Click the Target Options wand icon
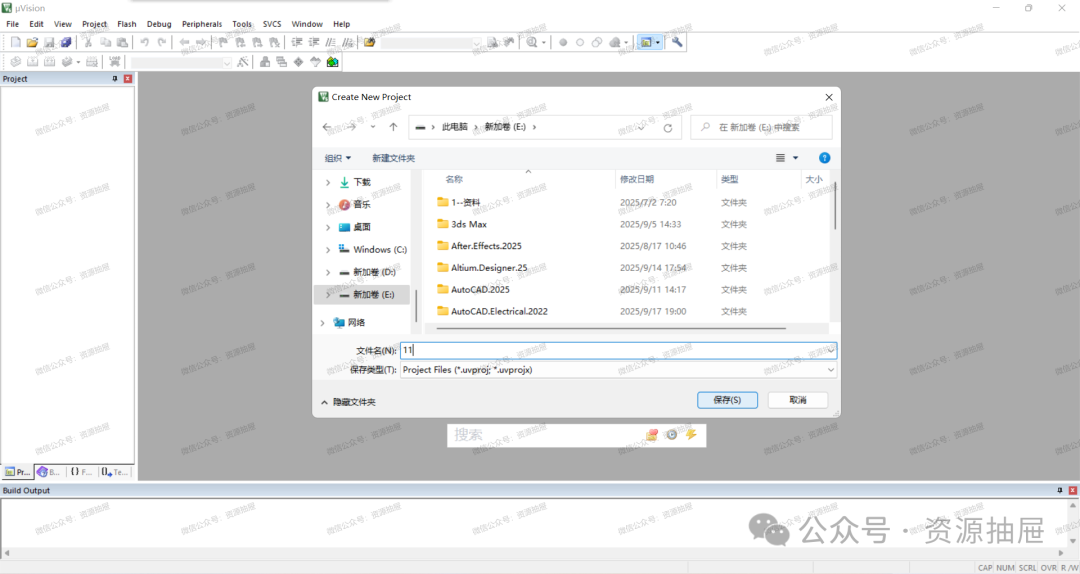The height and width of the screenshot is (574, 1080). [242, 62]
